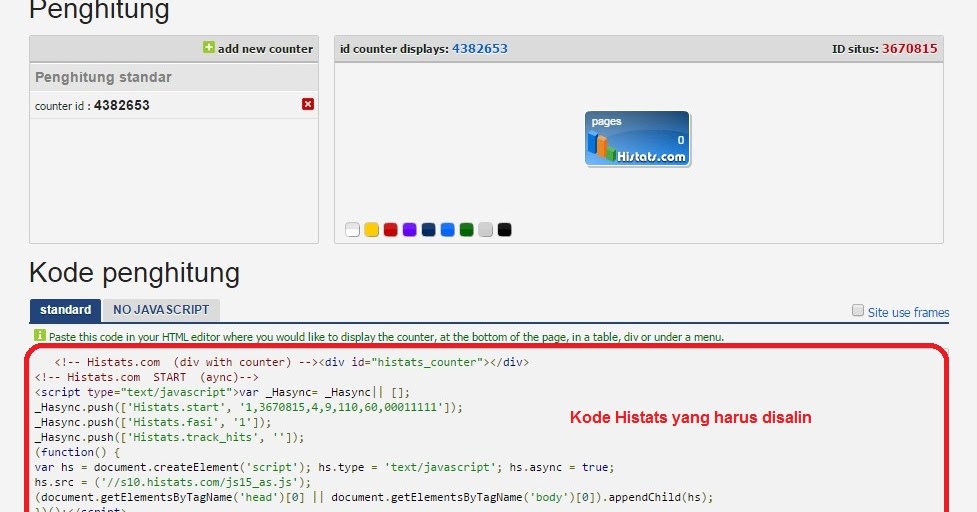Click the ID situs number 3670815
The width and height of the screenshot is (977, 512).
click(910, 49)
